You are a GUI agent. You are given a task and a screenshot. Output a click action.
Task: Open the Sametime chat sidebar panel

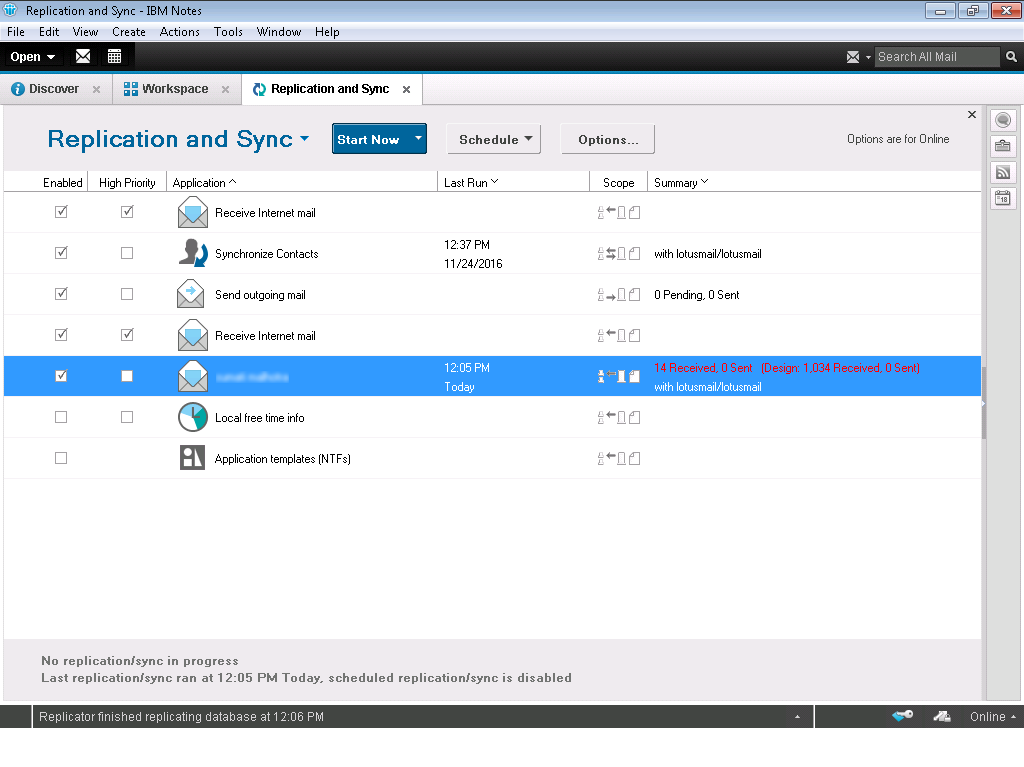coord(1002,121)
